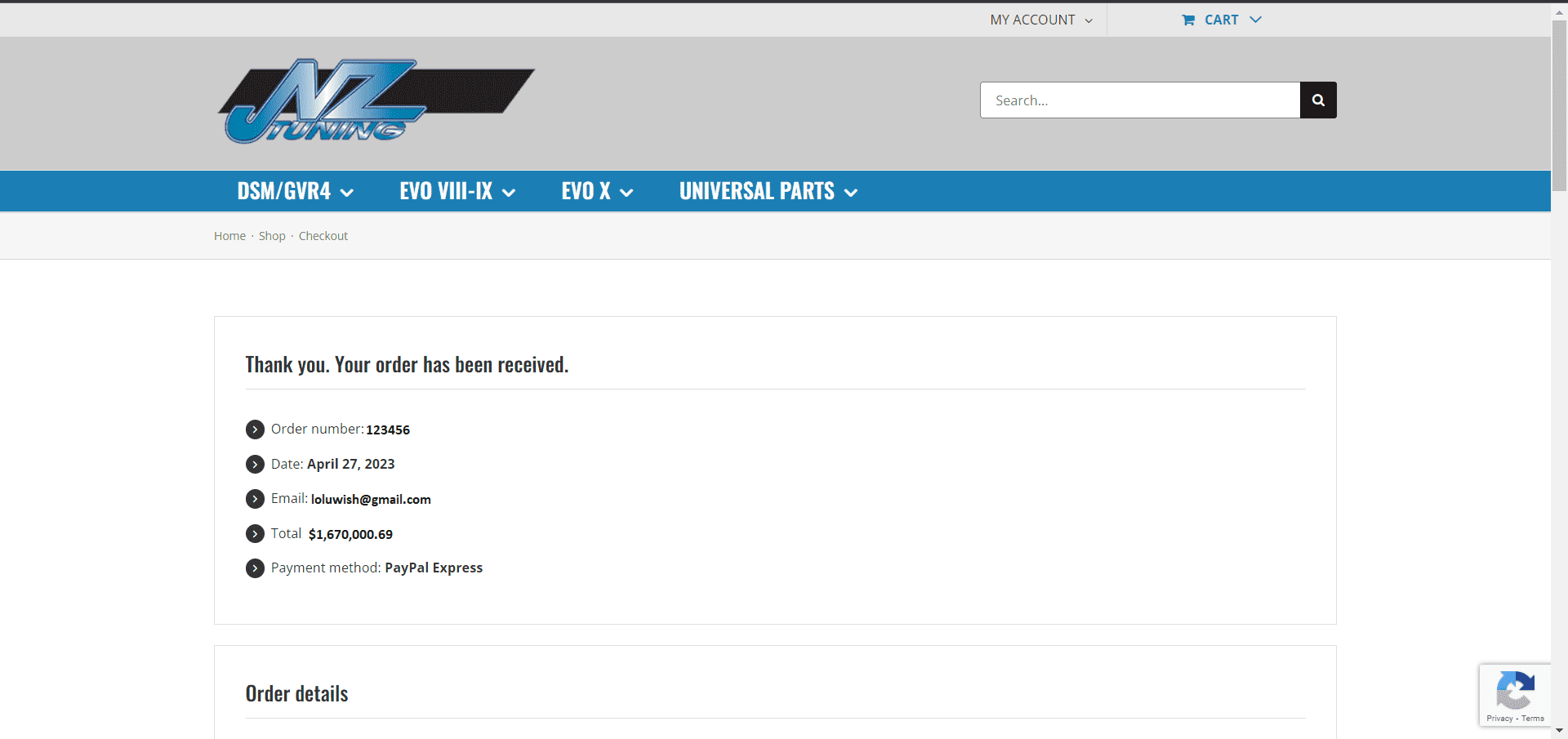The image size is (1568, 739).
Task: Click the search magnifier button
Action: (1318, 100)
